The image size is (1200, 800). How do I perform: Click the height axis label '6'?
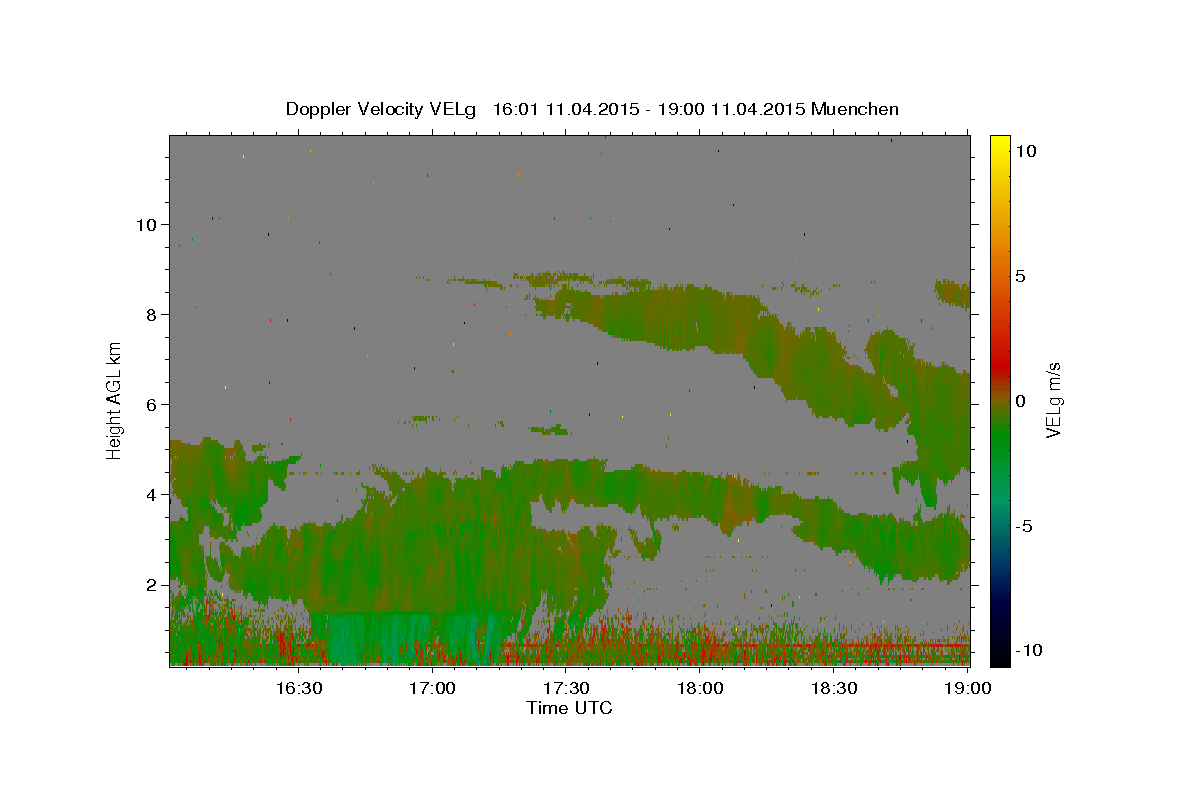coord(151,405)
